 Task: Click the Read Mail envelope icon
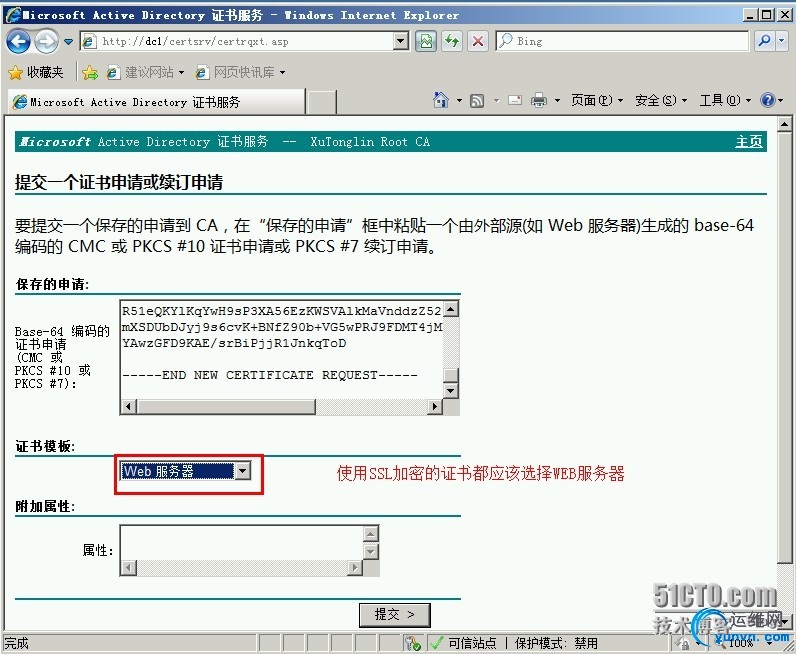point(515,101)
